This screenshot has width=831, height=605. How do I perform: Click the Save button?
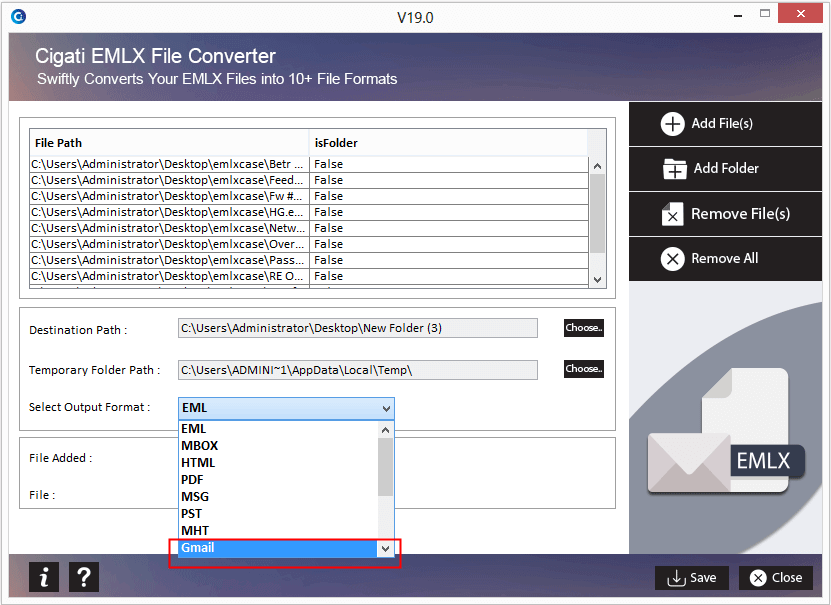click(x=692, y=577)
